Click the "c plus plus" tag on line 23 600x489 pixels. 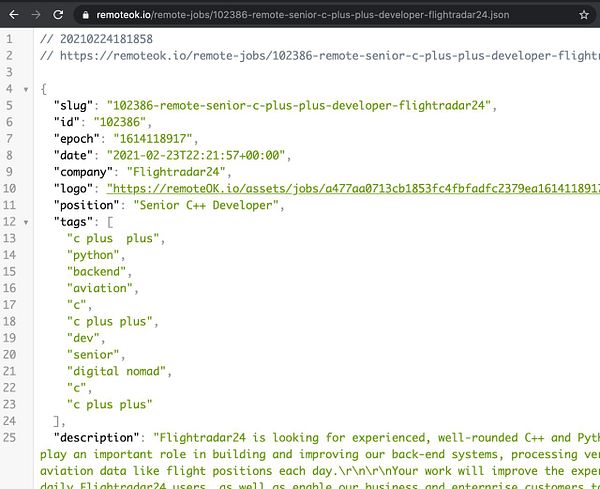click(110, 404)
